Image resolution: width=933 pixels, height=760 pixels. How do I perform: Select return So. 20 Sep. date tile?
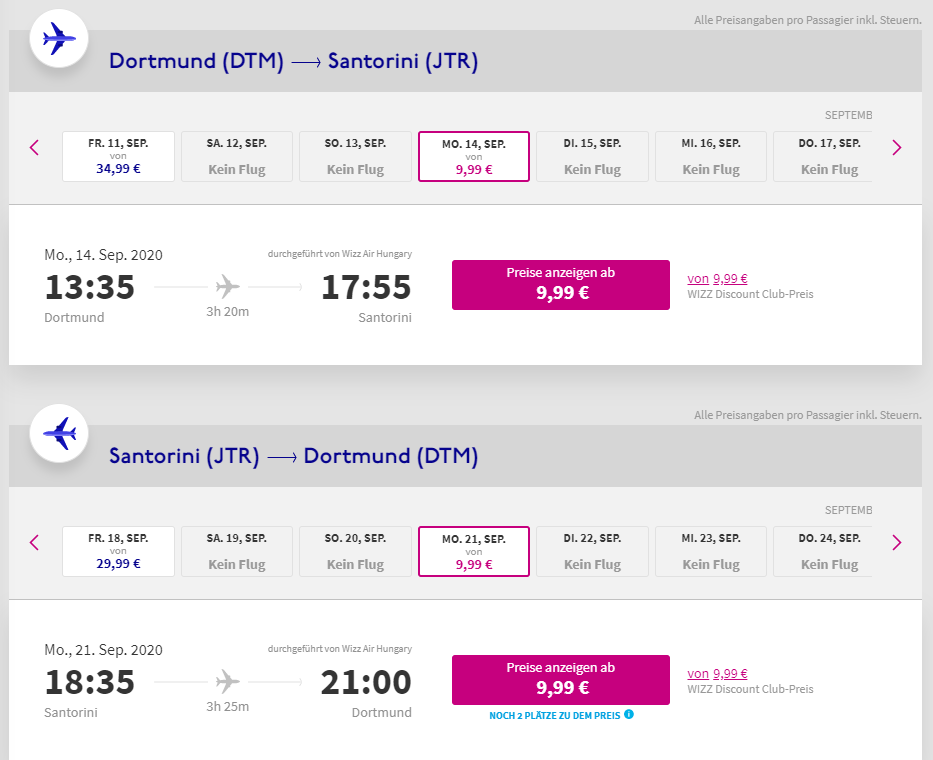(355, 552)
